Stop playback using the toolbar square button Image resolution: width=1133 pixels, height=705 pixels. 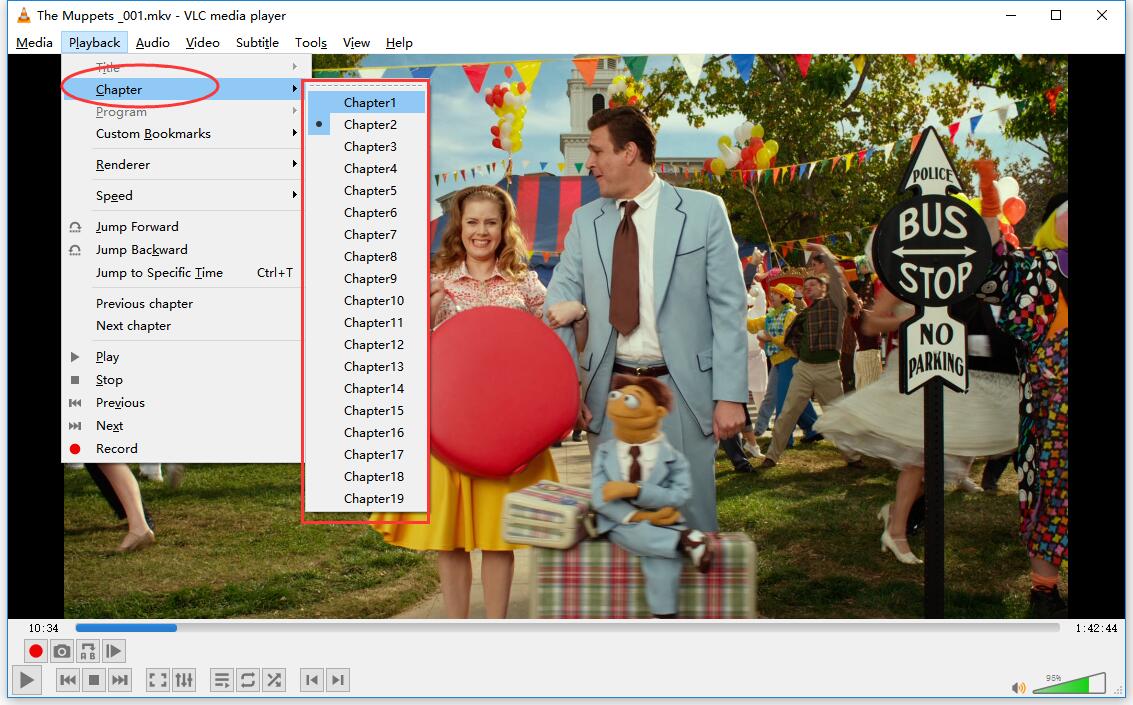tap(94, 680)
